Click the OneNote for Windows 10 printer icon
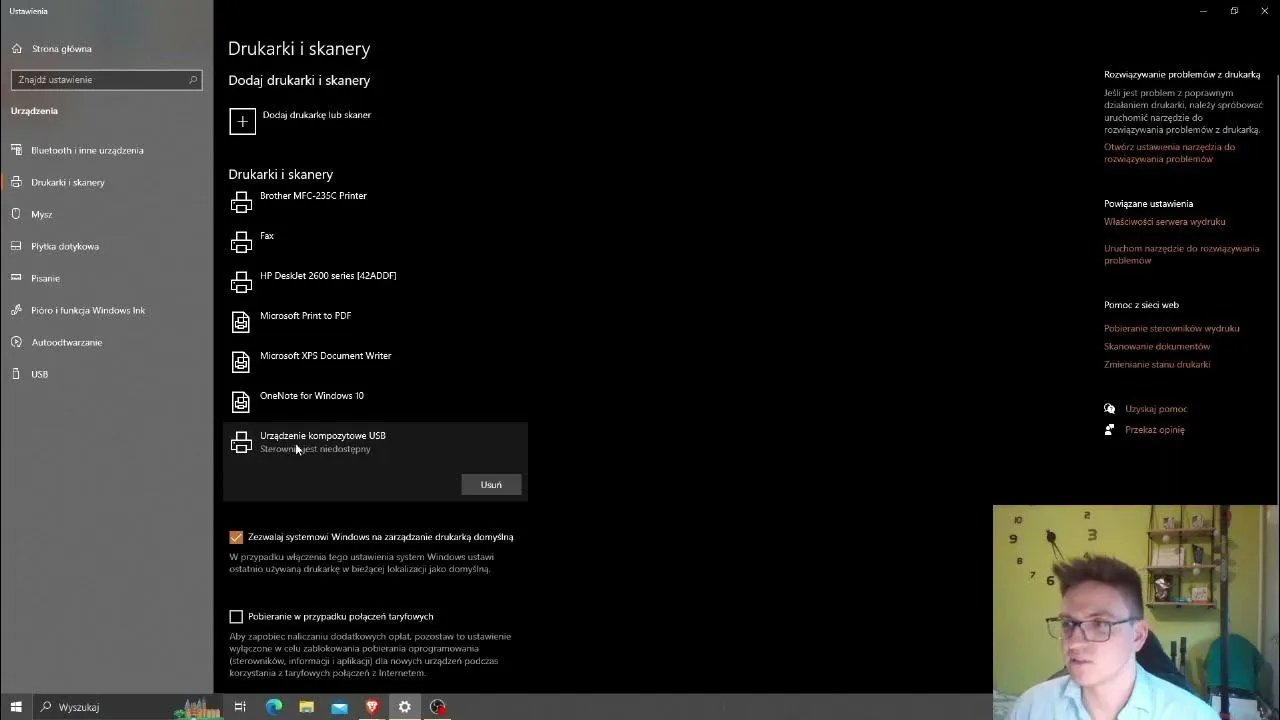 (241, 401)
